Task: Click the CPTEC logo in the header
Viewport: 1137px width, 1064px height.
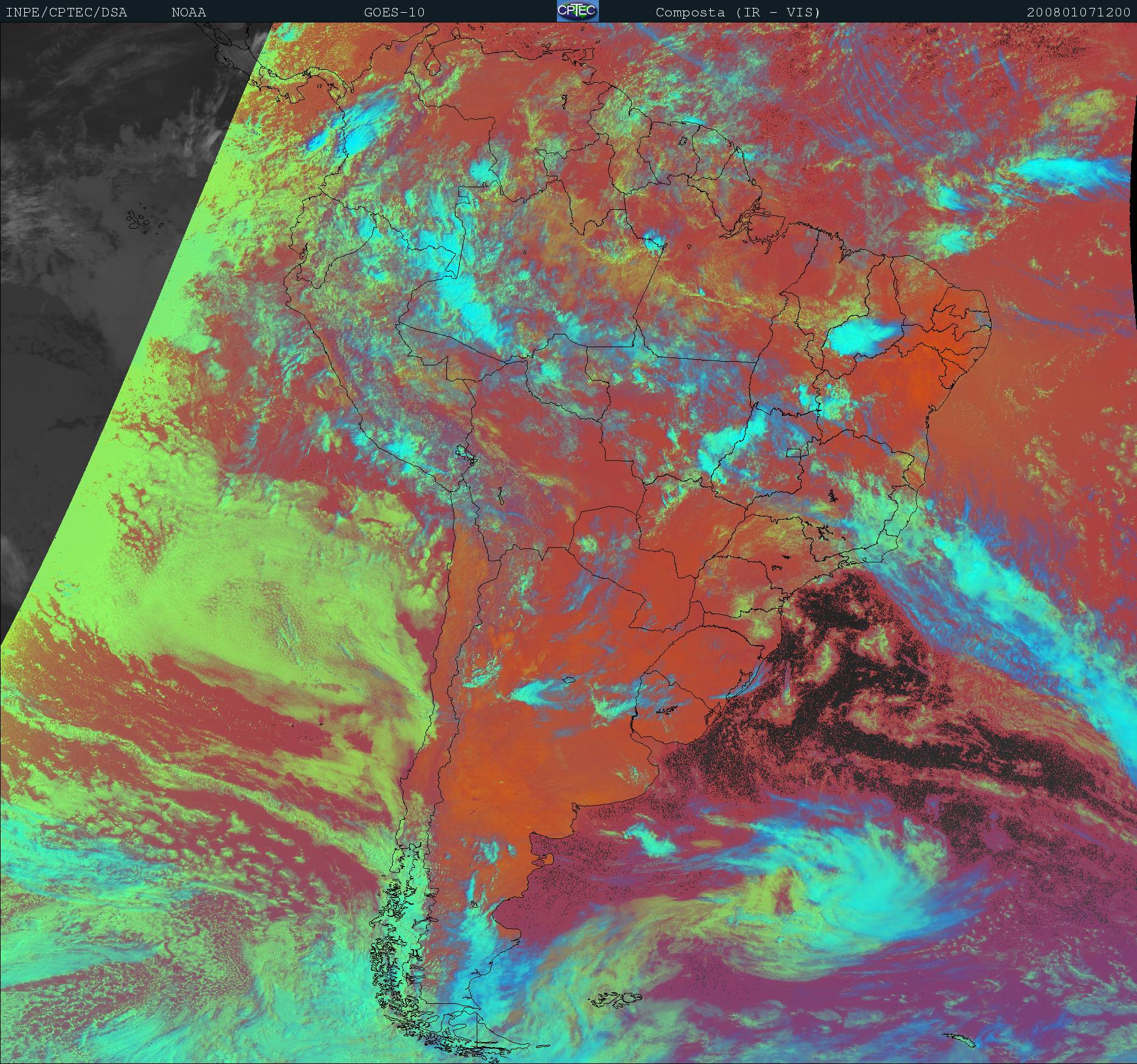Action: click(x=577, y=11)
